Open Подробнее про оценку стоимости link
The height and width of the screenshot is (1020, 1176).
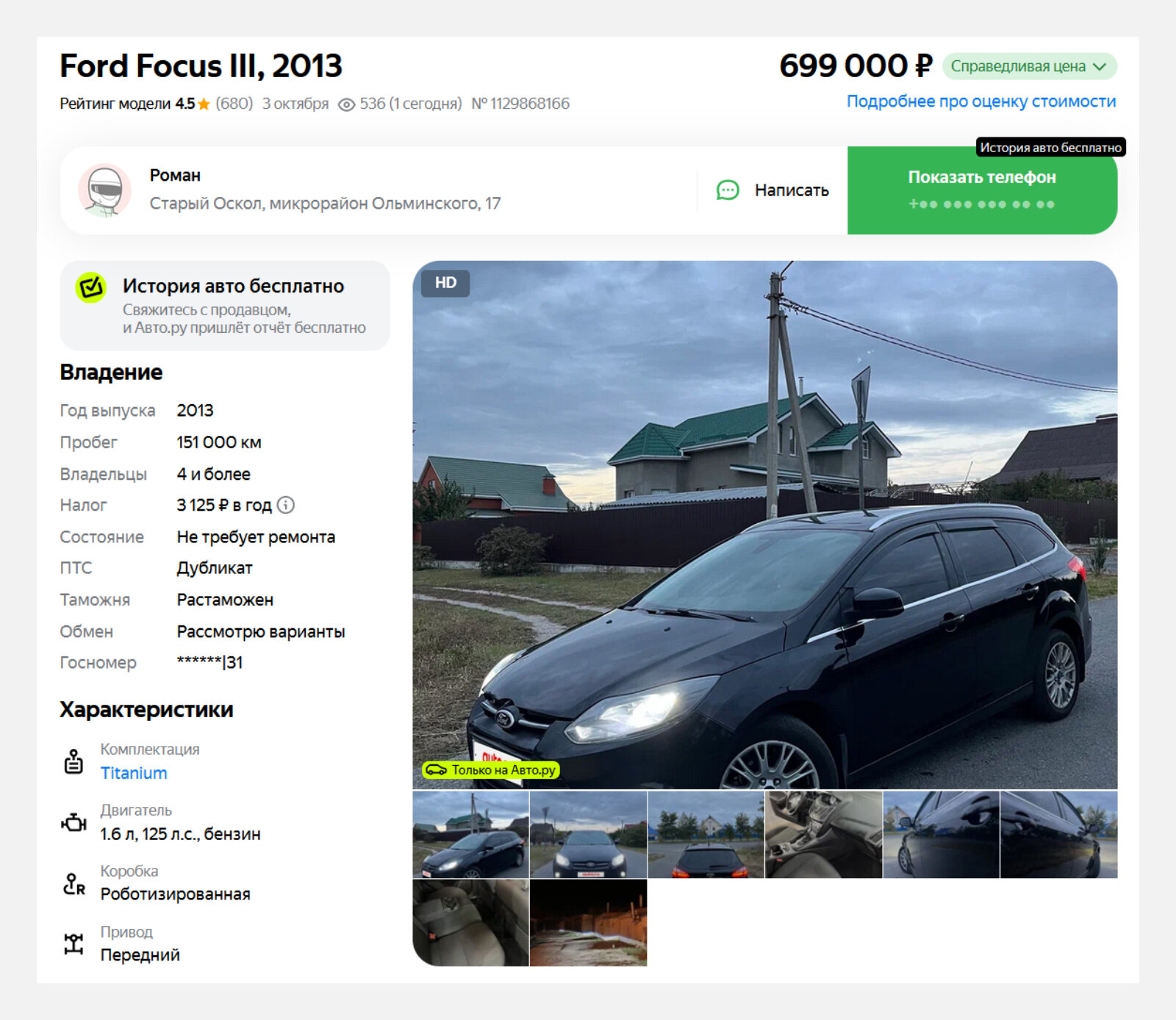pyautogui.click(x=981, y=101)
